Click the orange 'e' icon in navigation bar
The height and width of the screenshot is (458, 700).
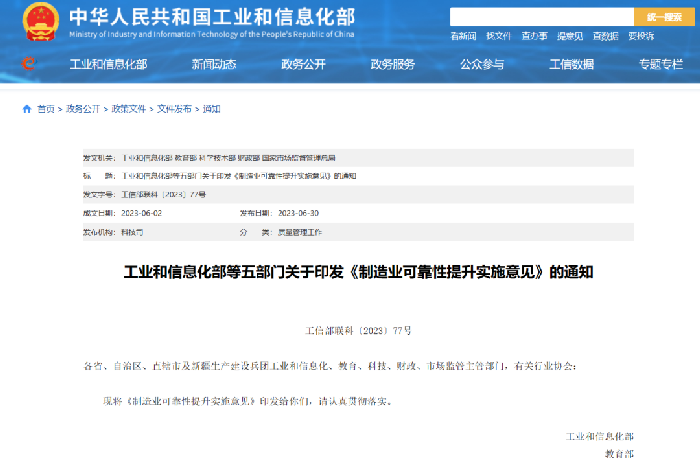click(28, 64)
